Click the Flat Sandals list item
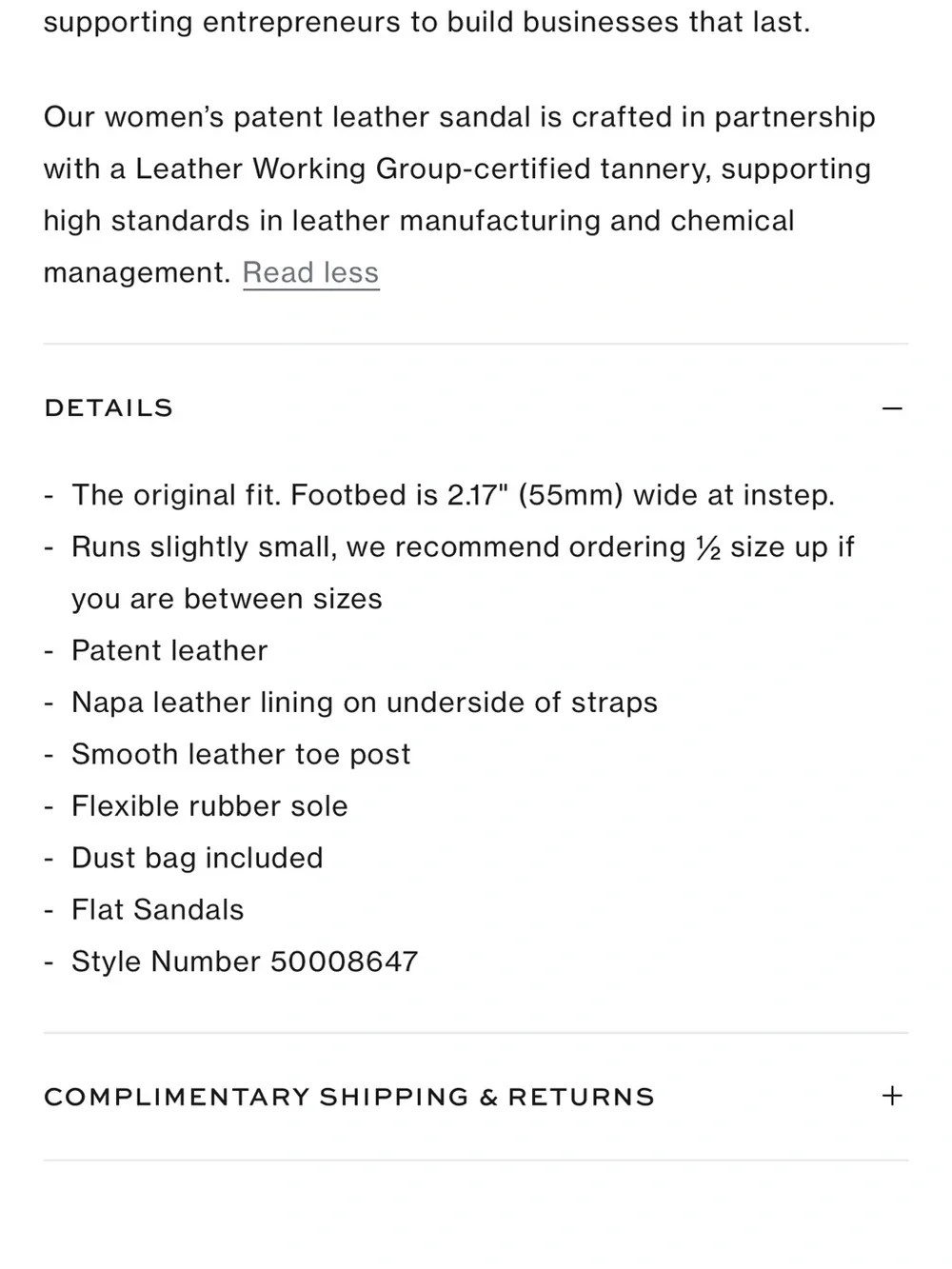The width and height of the screenshot is (952, 1269). click(158, 910)
